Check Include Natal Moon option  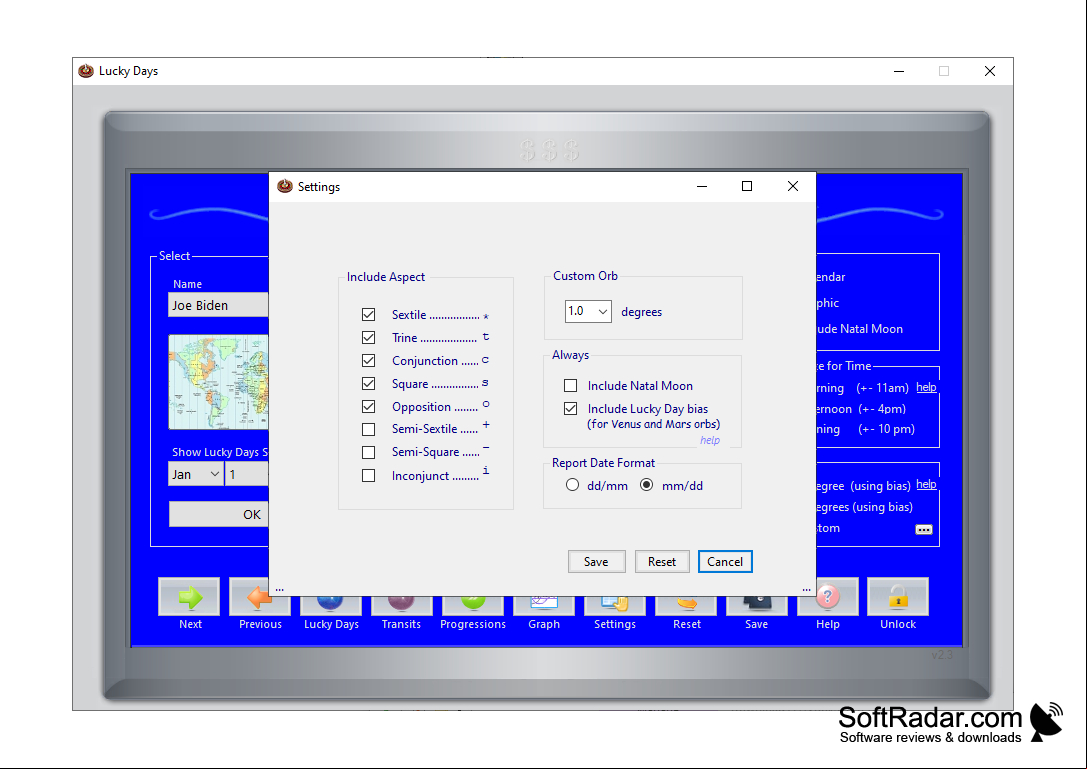click(x=571, y=386)
